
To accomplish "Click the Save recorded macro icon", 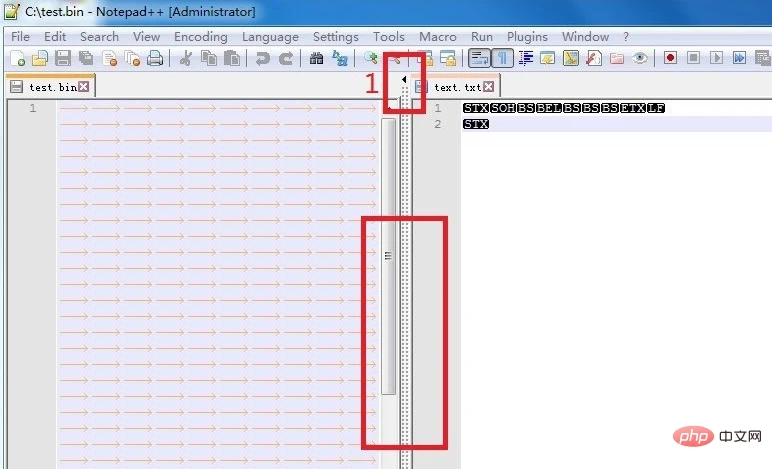I will click(762, 58).
